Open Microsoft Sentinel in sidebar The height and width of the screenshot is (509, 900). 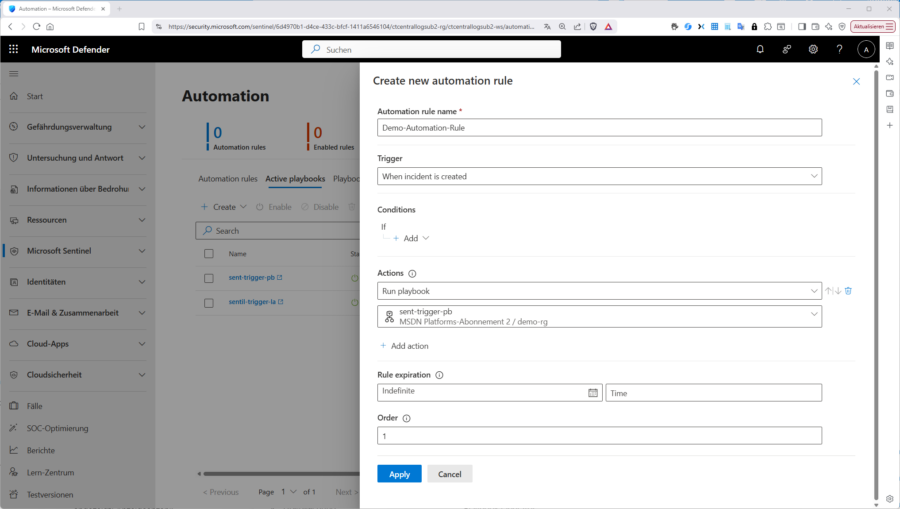point(59,251)
